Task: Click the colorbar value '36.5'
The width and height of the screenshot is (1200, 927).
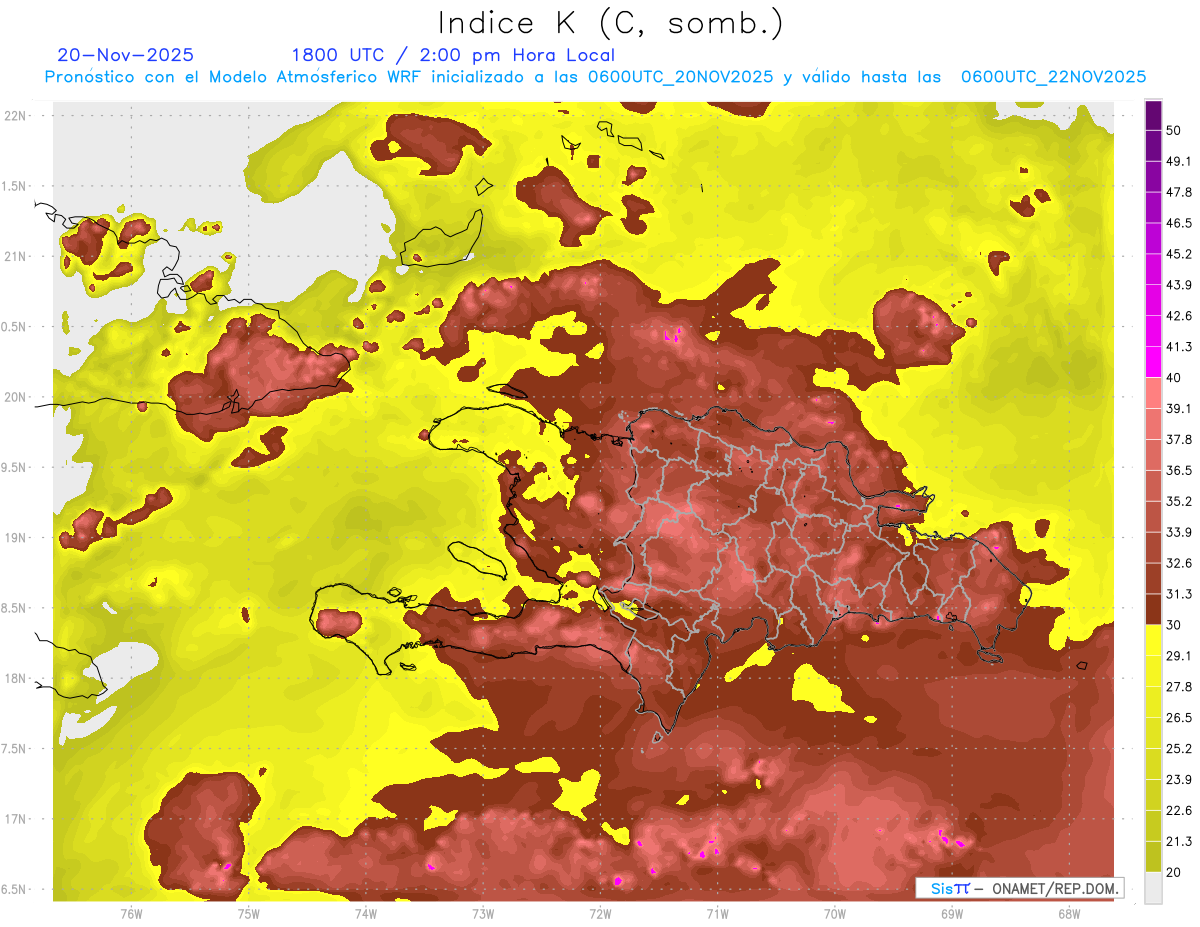Action: [x=1179, y=470]
